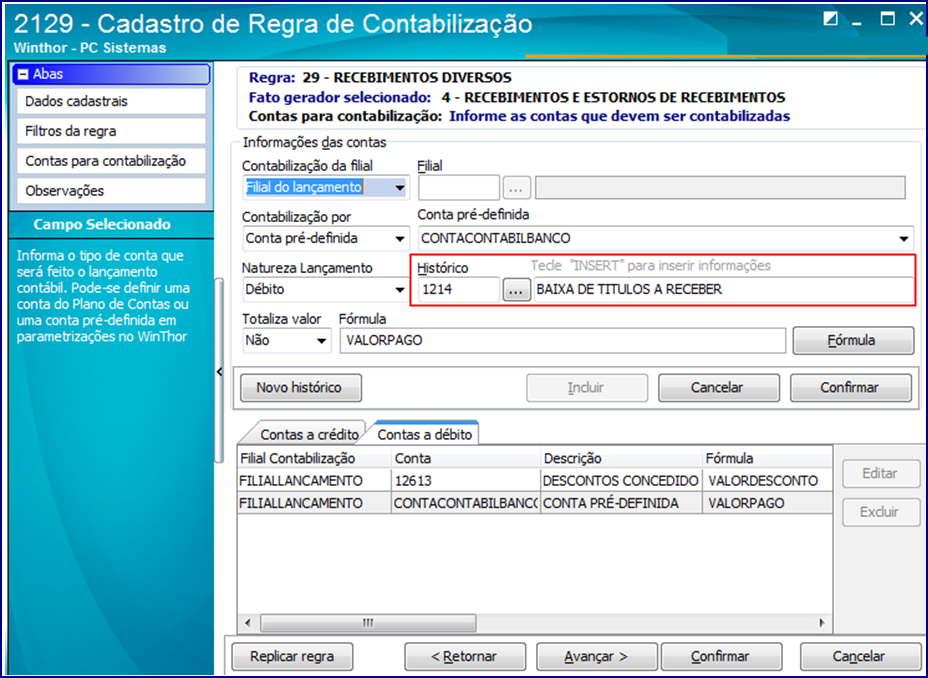Open Conta pré-definida dropdown
928x678 pixels.
click(904, 239)
